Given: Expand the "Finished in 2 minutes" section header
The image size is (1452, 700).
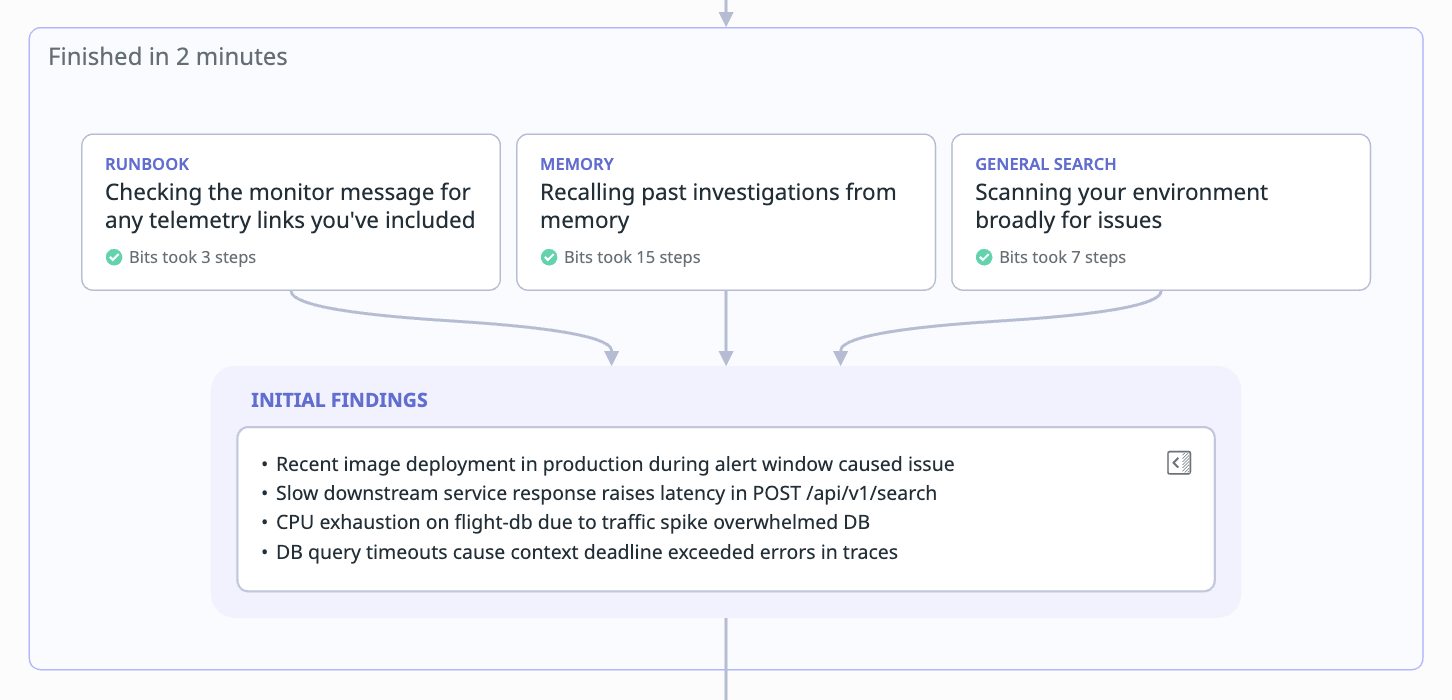Looking at the screenshot, I should click(x=168, y=57).
